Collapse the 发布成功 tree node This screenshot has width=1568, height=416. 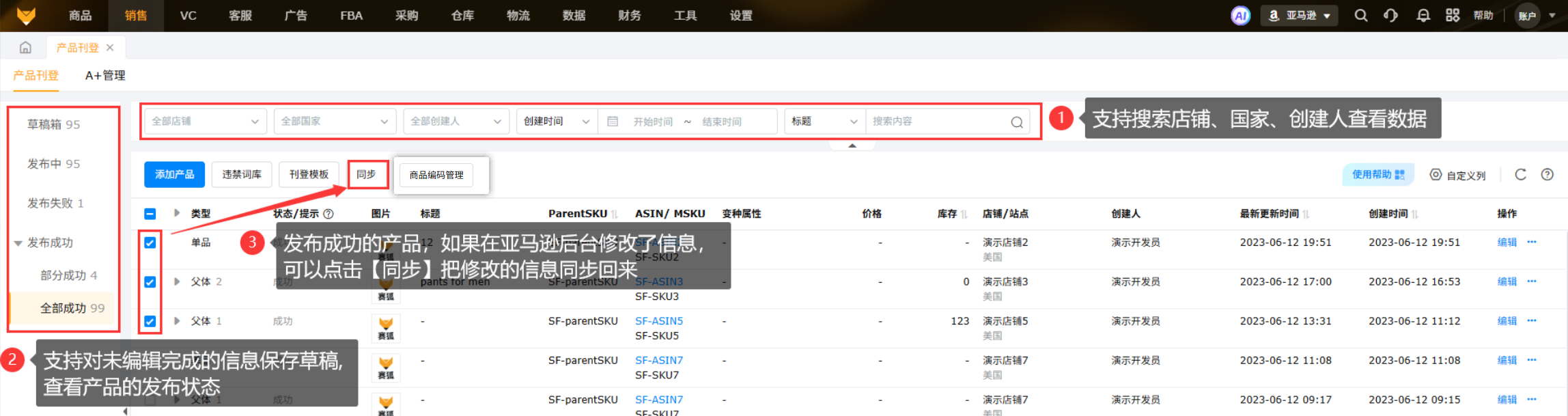tap(18, 243)
